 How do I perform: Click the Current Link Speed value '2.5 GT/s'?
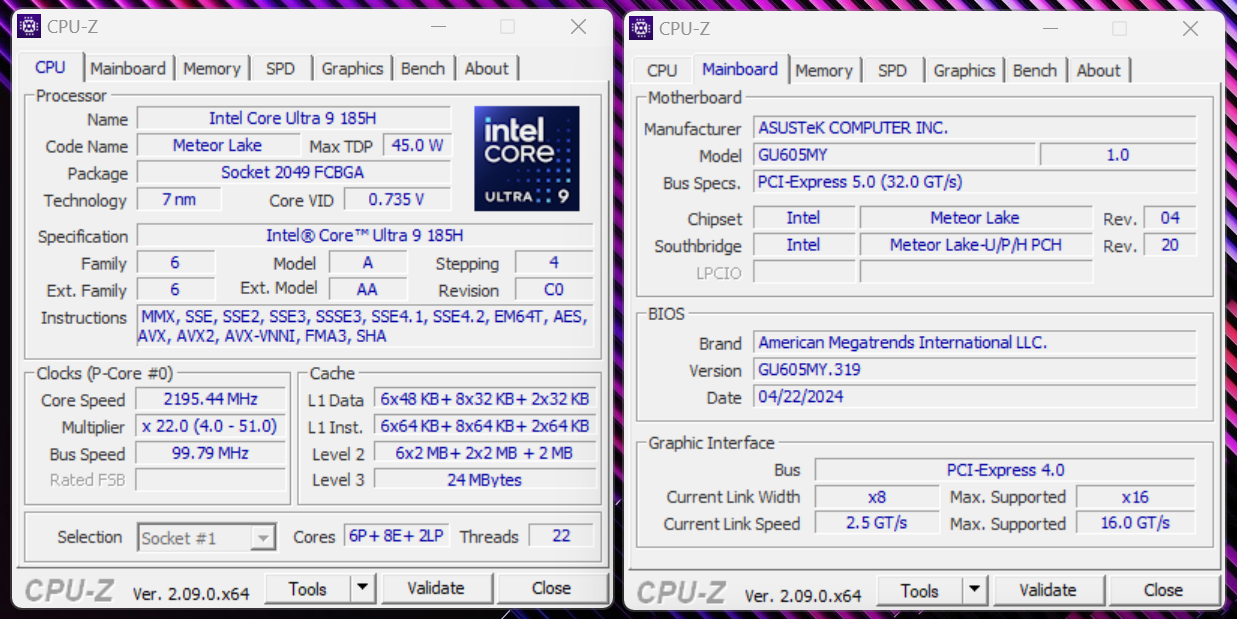877,524
